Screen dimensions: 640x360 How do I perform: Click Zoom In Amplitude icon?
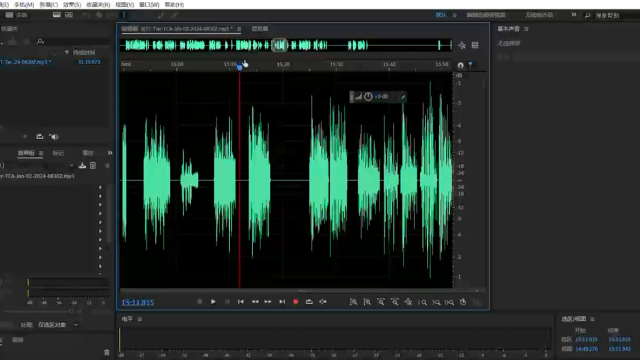pos(353,302)
